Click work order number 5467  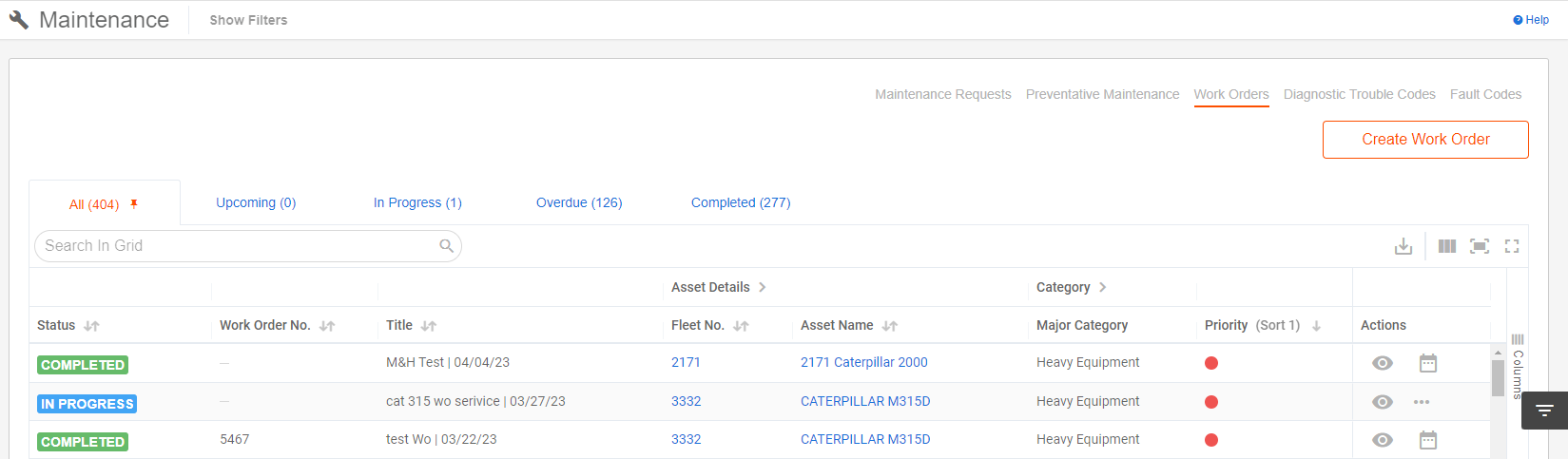235,439
